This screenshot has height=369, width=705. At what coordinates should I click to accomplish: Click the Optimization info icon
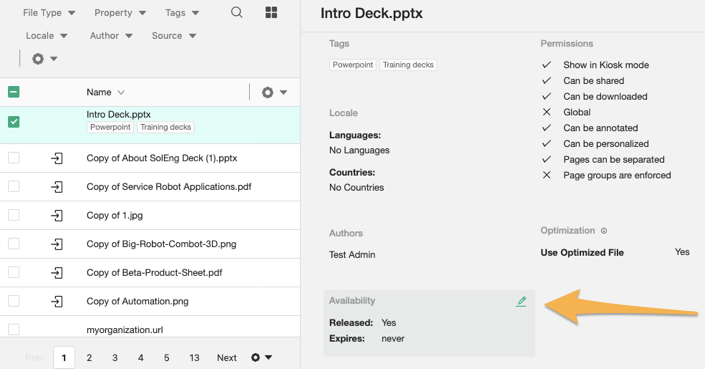(604, 231)
